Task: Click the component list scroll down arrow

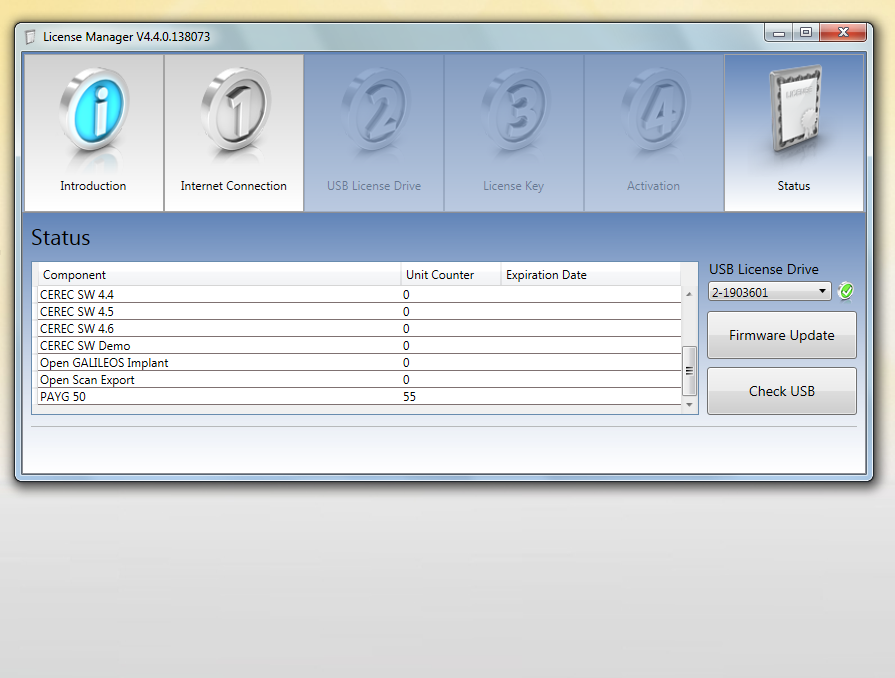Action: tap(689, 405)
